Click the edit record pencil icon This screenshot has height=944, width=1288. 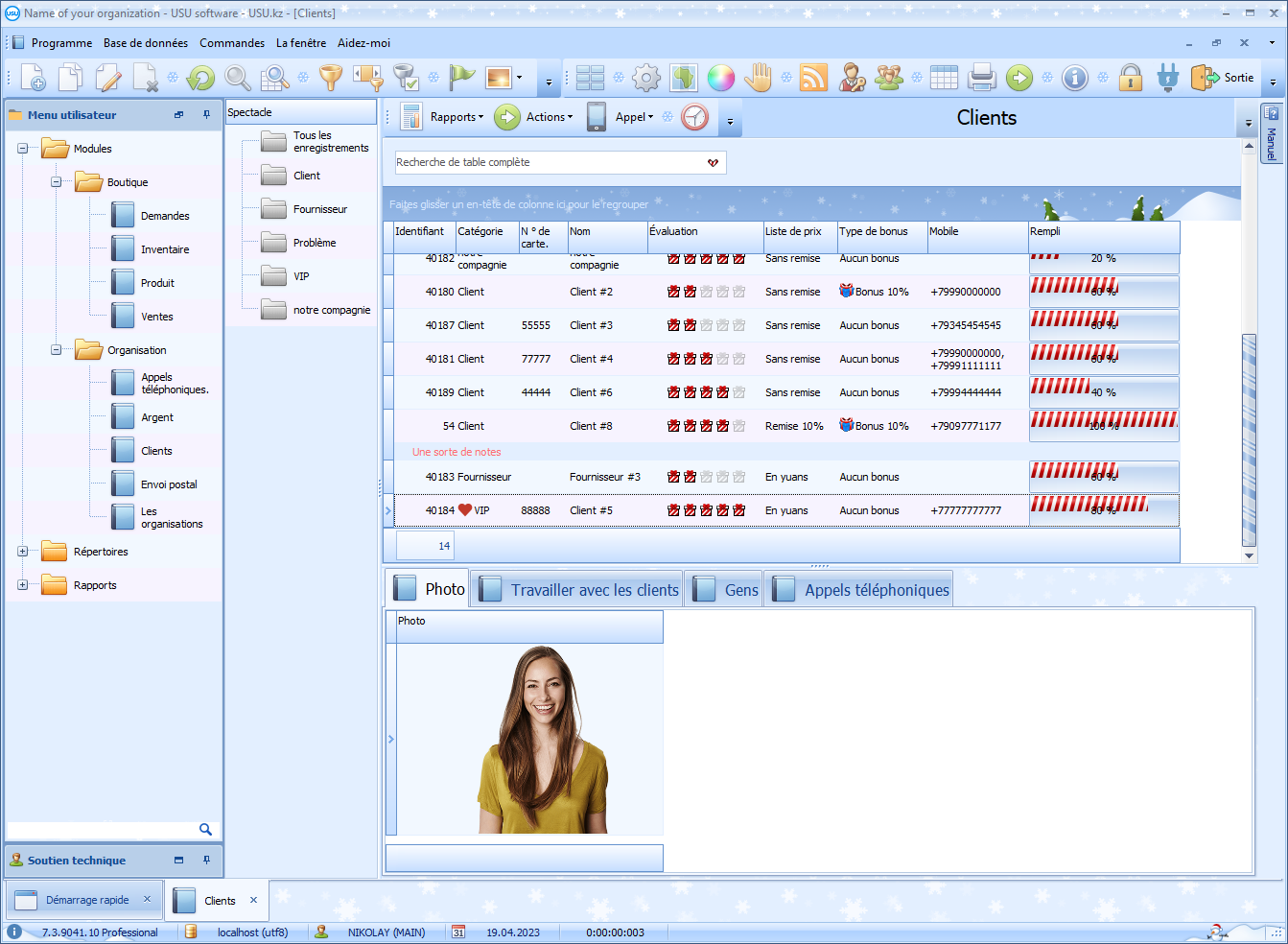pyautogui.click(x=108, y=78)
